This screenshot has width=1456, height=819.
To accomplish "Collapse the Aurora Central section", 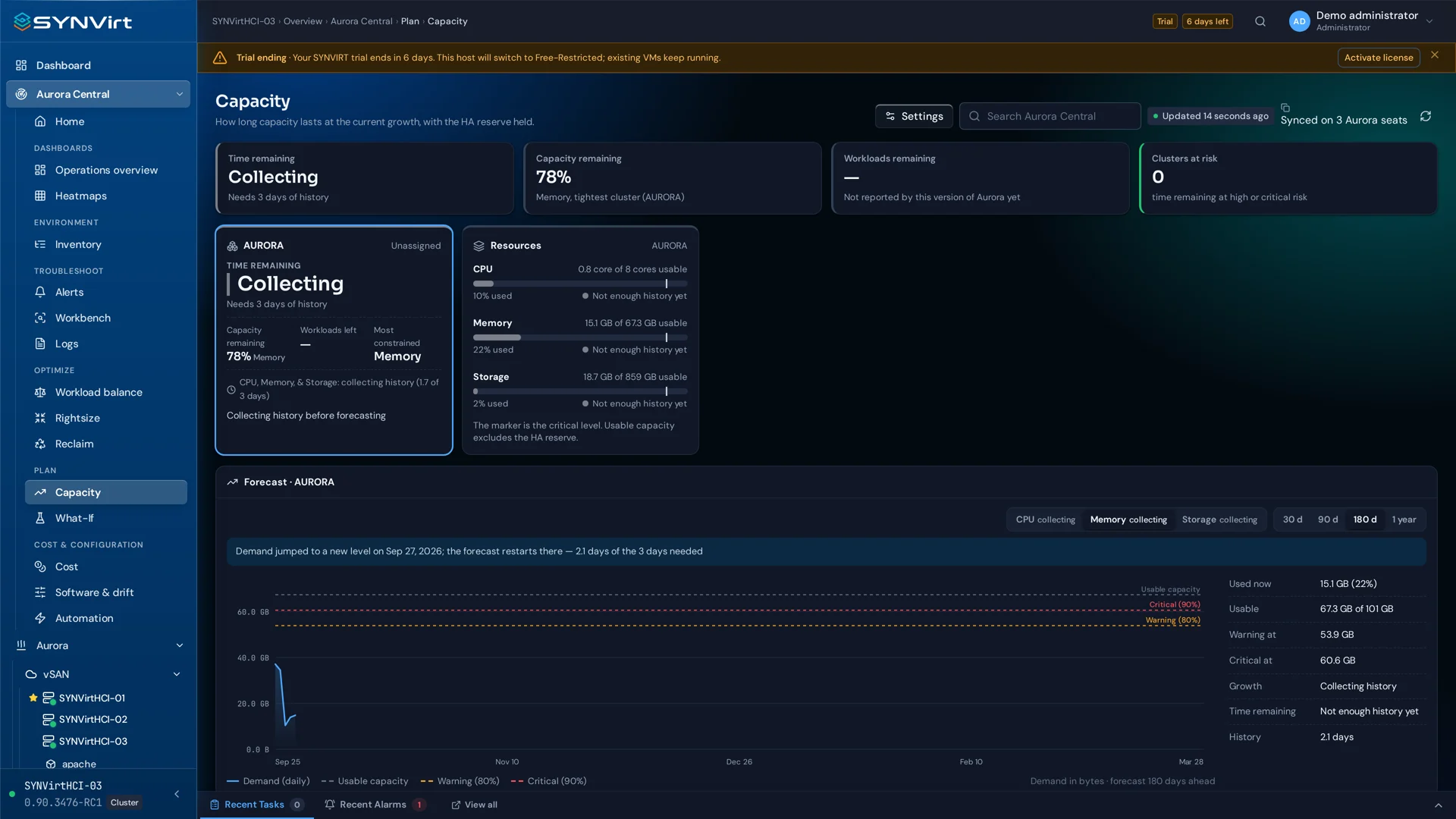I will click(180, 94).
